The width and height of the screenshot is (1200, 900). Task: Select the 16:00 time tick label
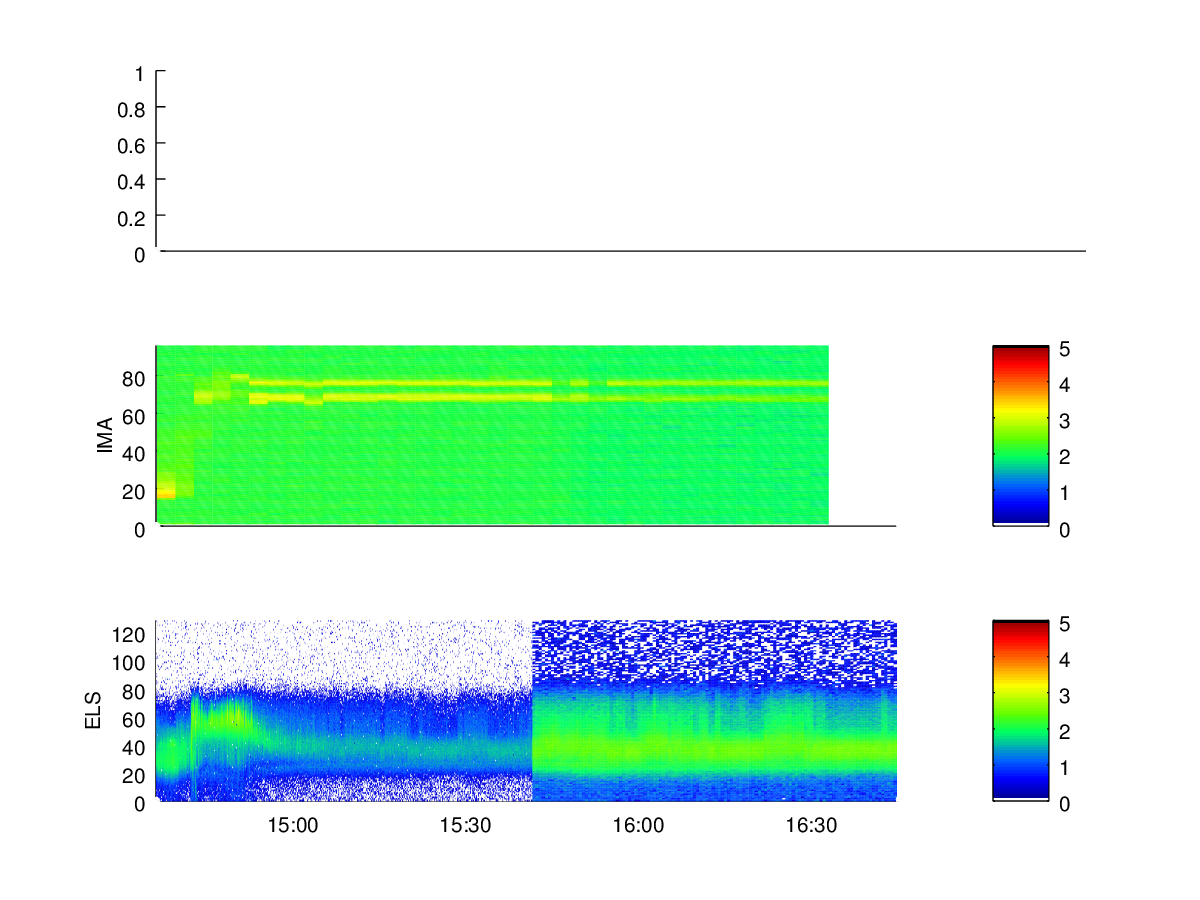[639, 826]
